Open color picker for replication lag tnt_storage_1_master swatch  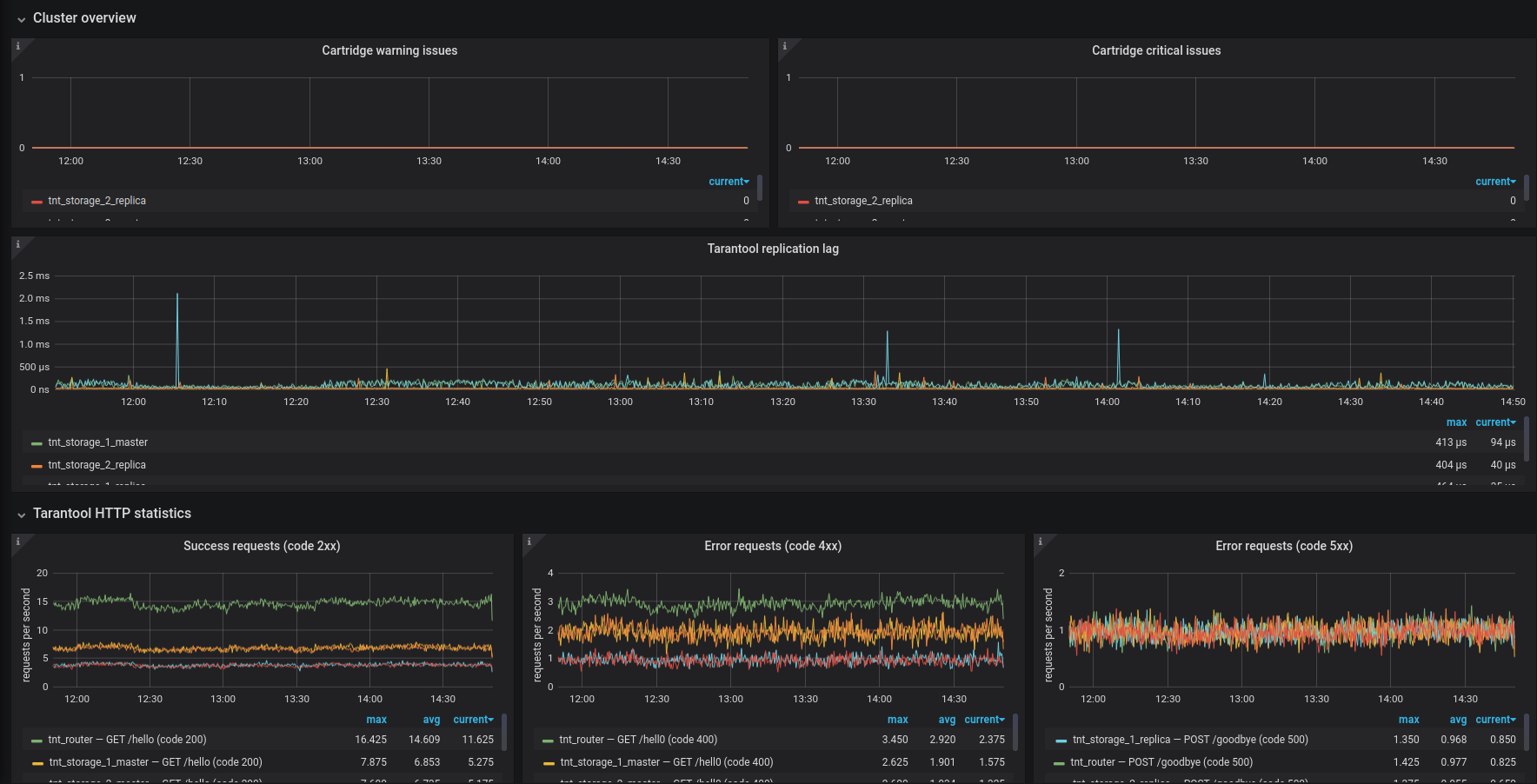tap(37, 443)
